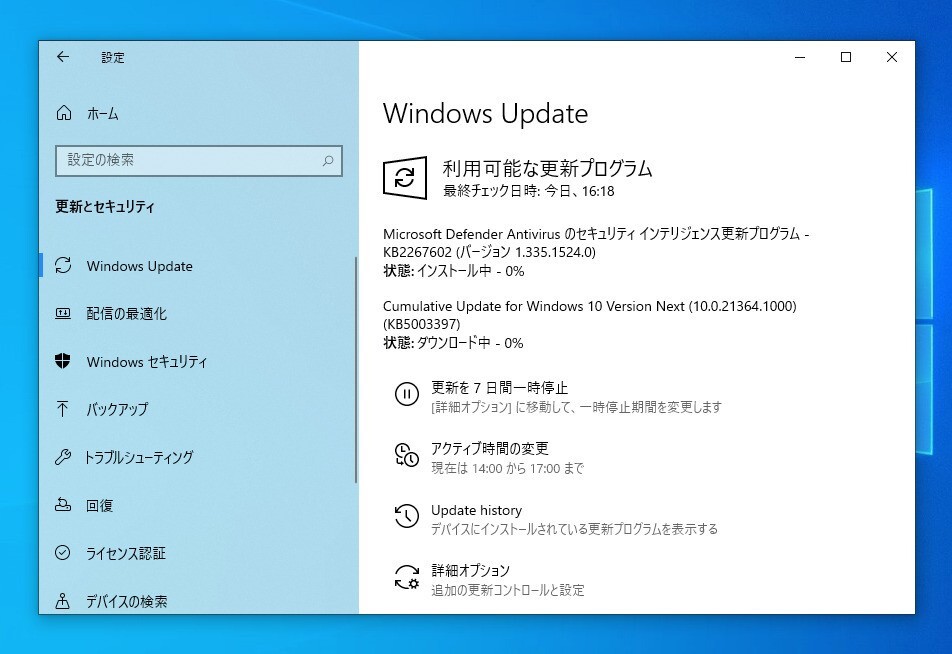This screenshot has height=654, width=952.
Task: Click the デバイスの検索 person icon
Action: (63, 601)
